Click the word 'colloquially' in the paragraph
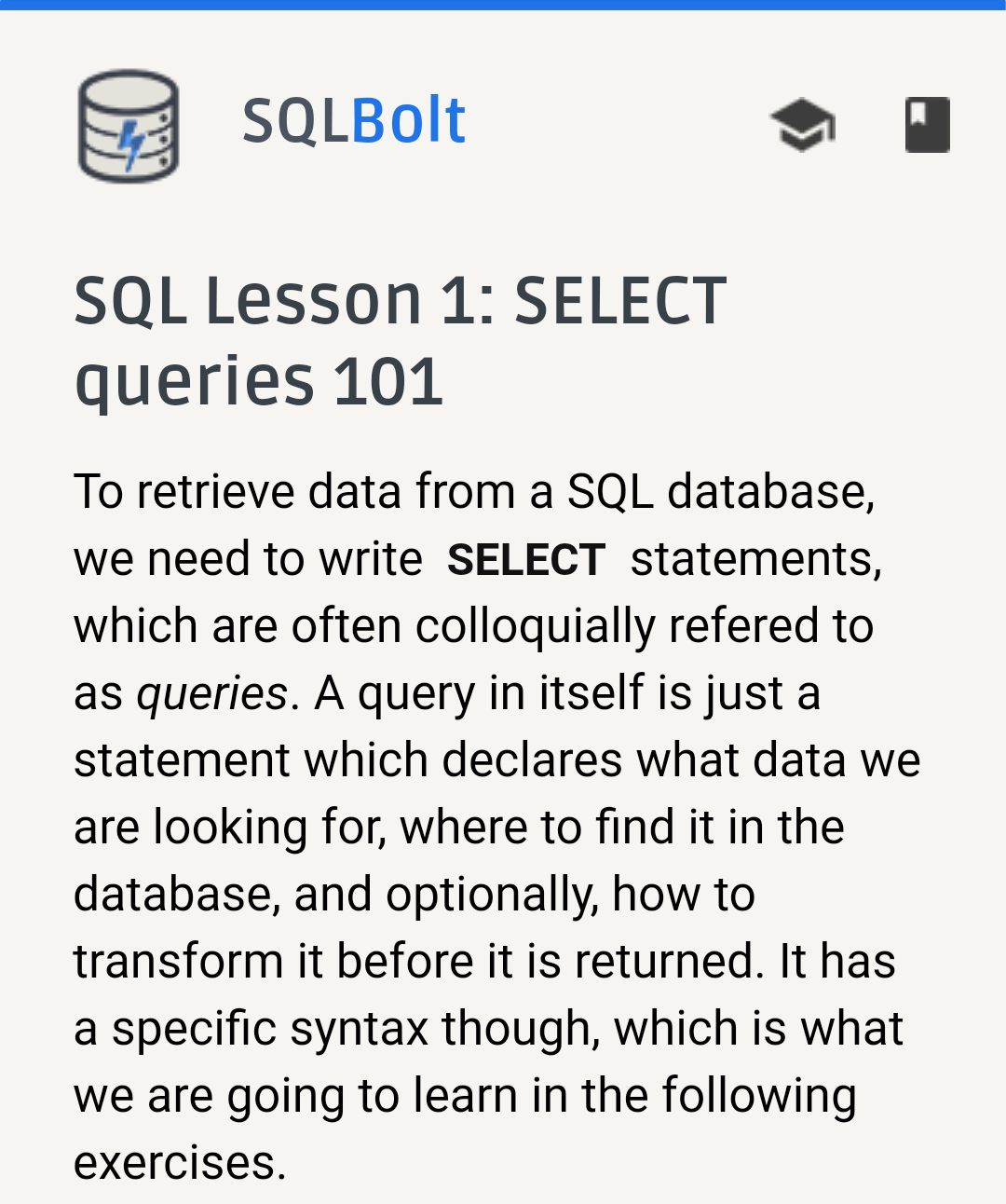This screenshot has height=1204, width=1006. [x=536, y=627]
